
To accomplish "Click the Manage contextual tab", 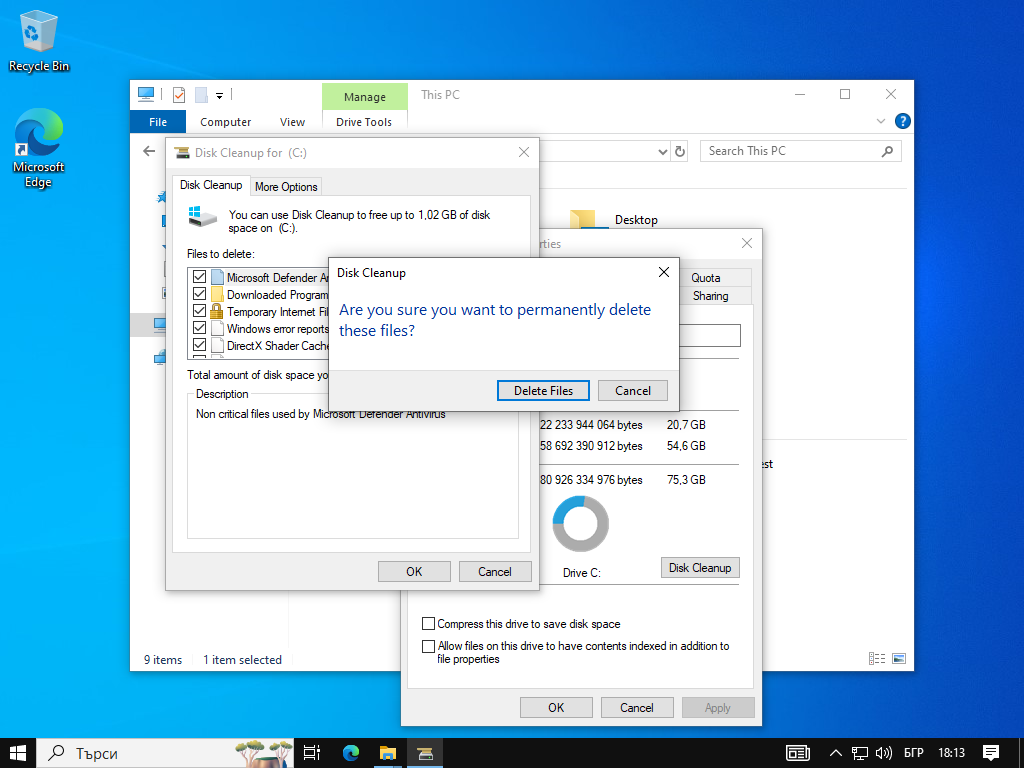I will 364,97.
